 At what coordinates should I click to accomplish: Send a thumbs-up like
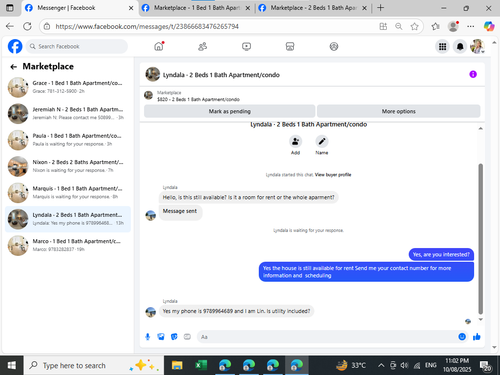(x=477, y=337)
